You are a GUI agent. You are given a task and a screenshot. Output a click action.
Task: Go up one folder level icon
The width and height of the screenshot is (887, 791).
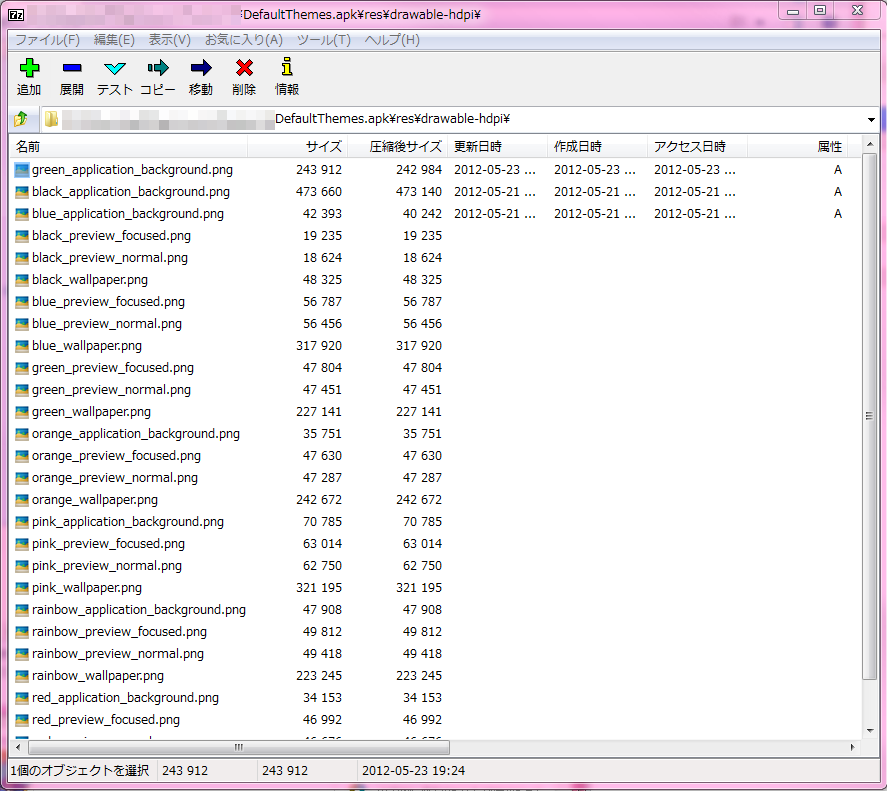pyautogui.click(x=21, y=119)
